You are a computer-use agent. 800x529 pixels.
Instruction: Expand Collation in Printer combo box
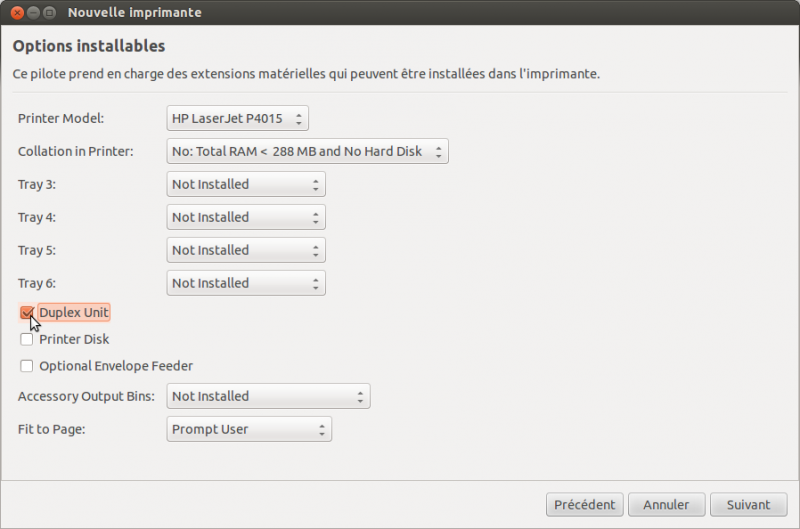click(307, 151)
